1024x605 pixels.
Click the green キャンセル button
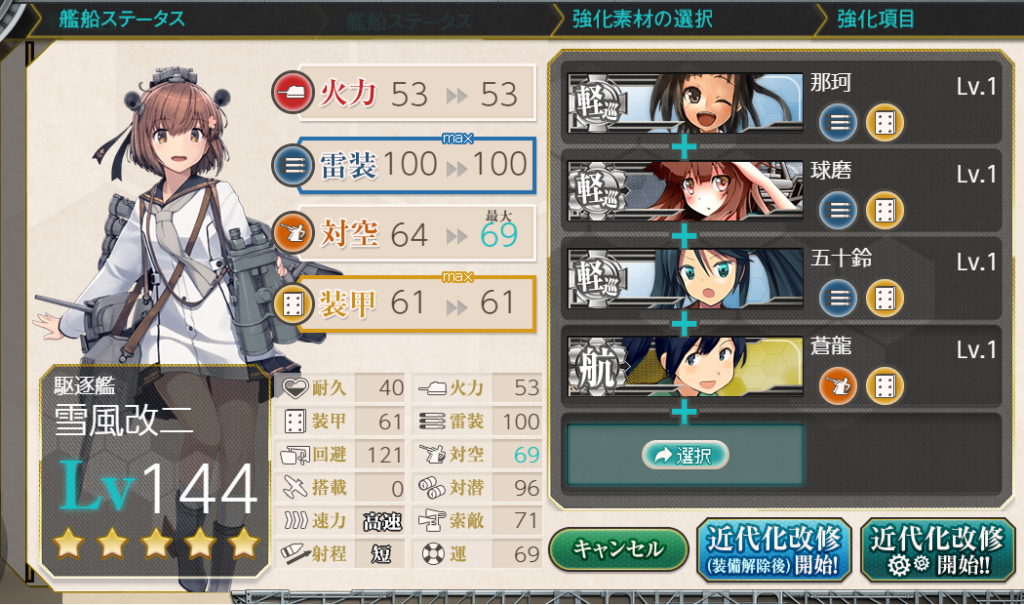coord(618,549)
